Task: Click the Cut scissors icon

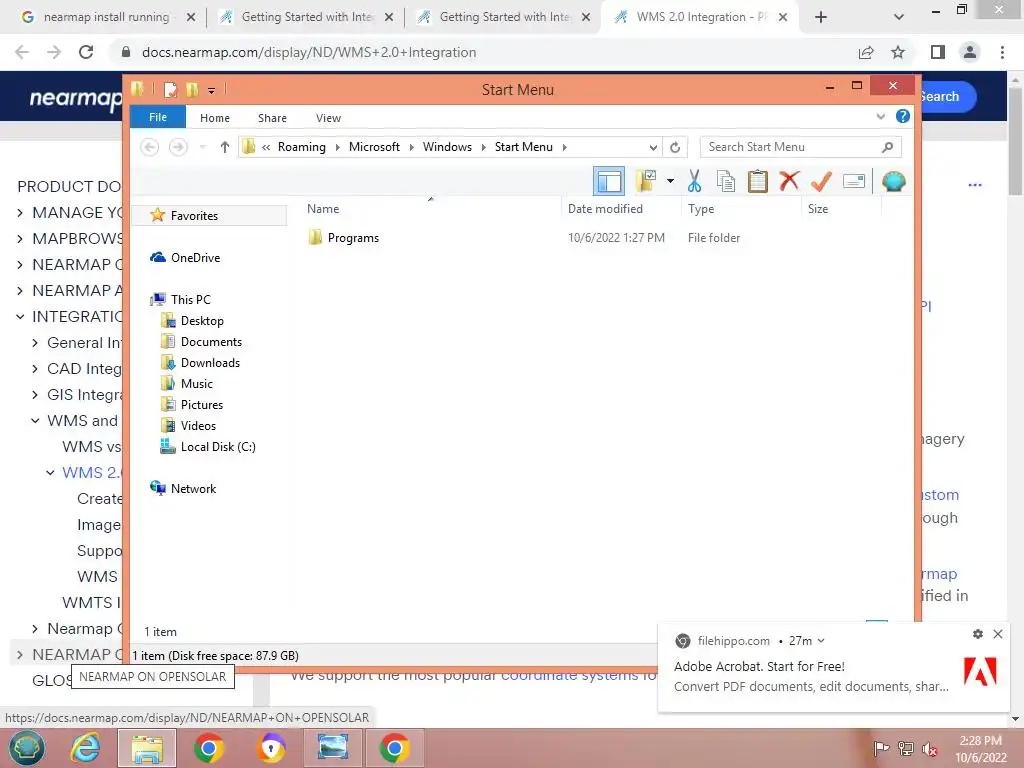Action: (694, 181)
